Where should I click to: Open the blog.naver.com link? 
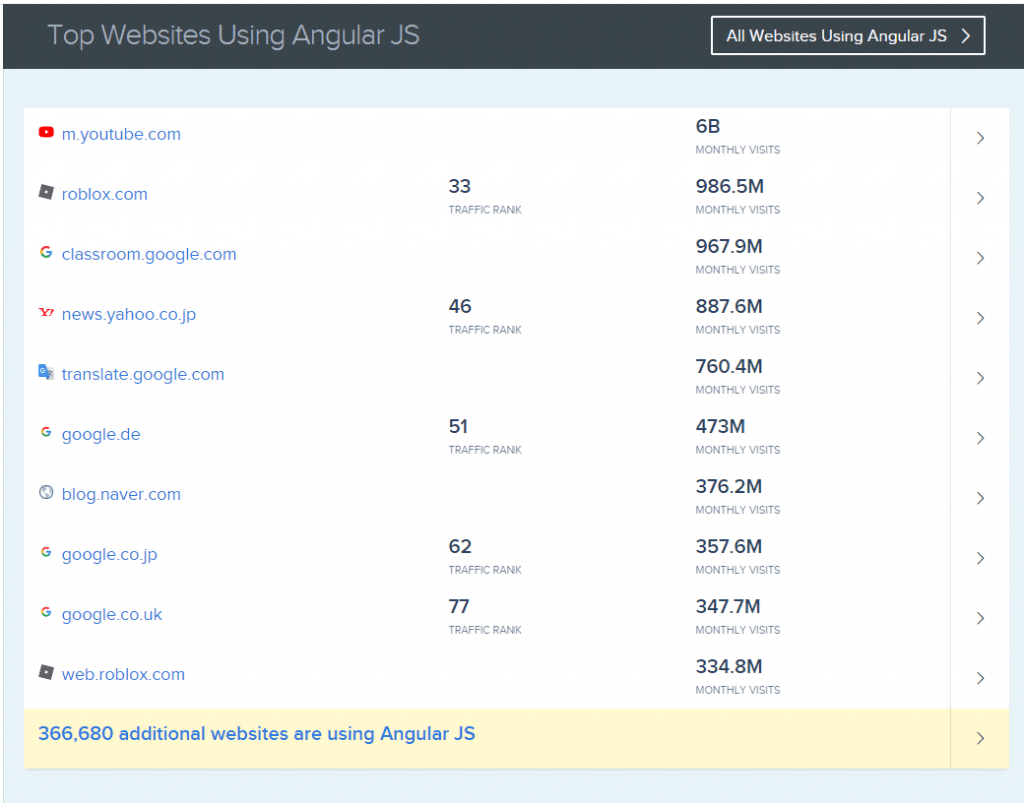(121, 494)
